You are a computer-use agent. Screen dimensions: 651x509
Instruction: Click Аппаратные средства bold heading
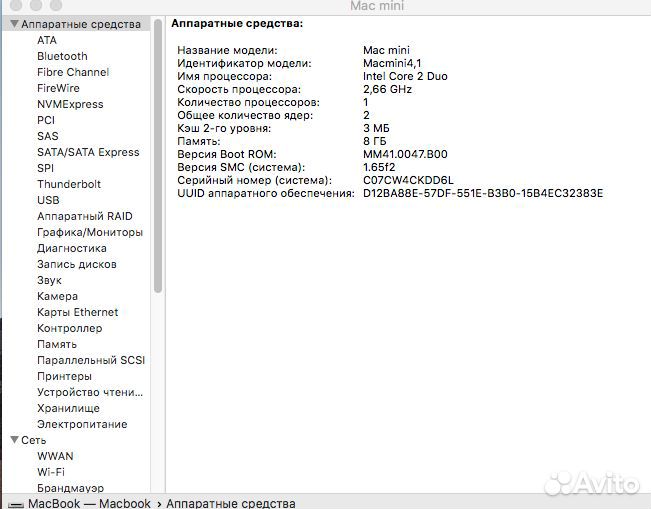pyautogui.click(x=237, y=24)
